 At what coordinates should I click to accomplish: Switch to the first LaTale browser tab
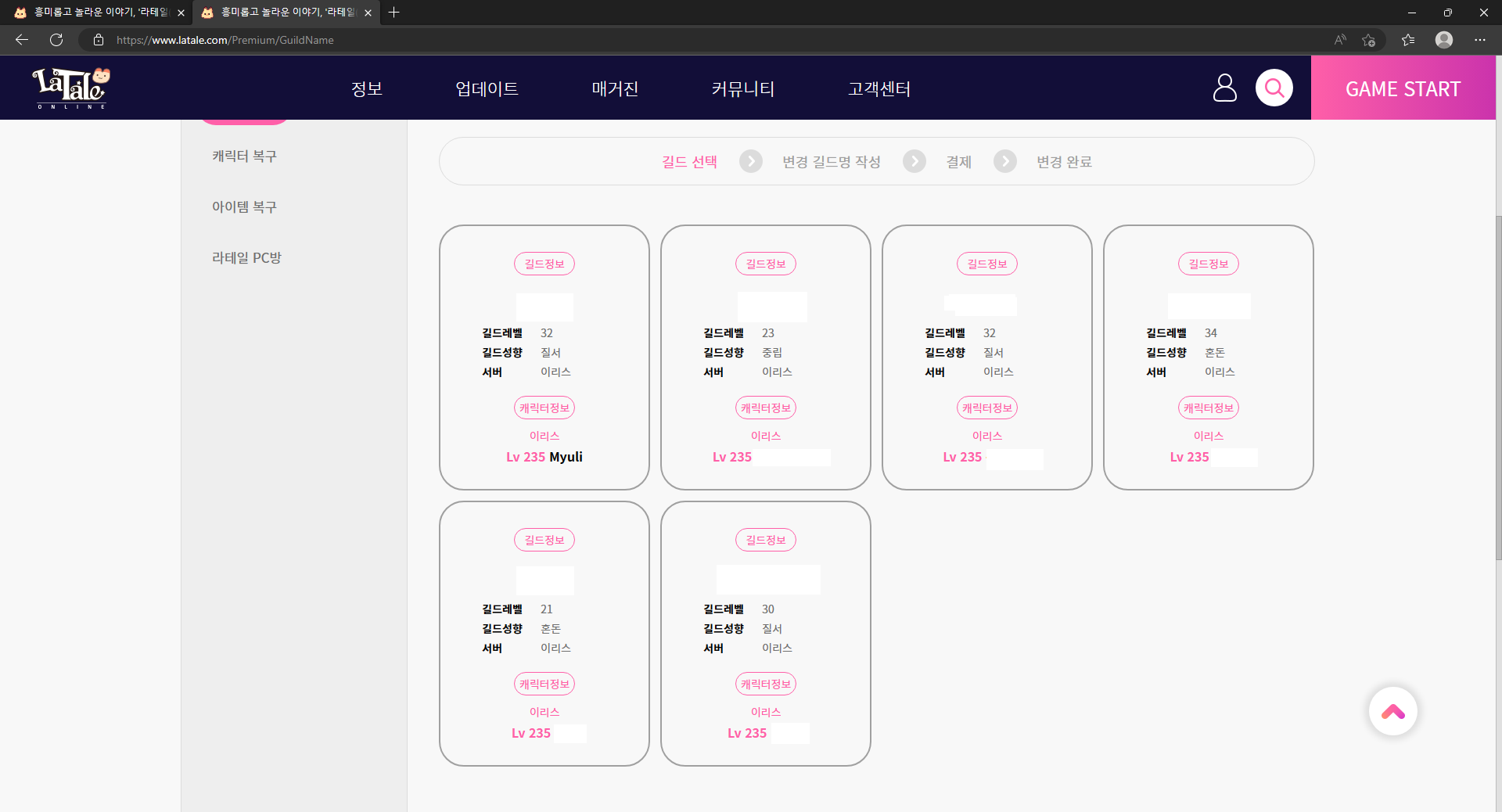click(98, 13)
